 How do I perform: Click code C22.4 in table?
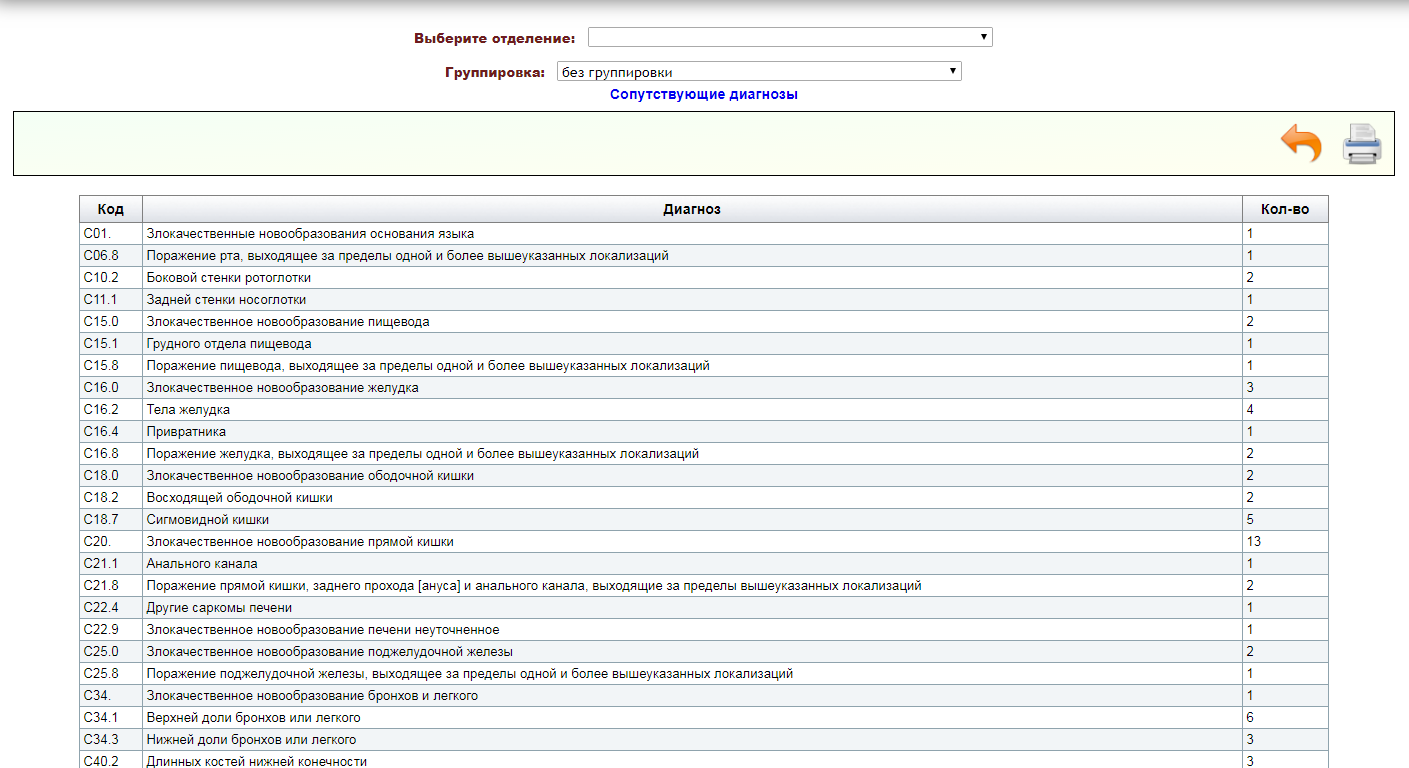pyautogui.click(x=100, y=607)
